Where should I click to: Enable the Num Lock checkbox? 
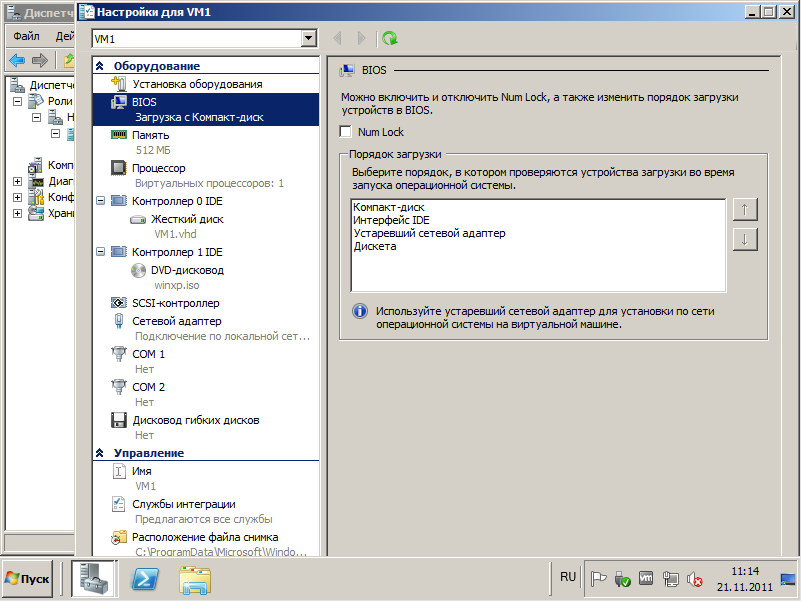coord(346,132)
